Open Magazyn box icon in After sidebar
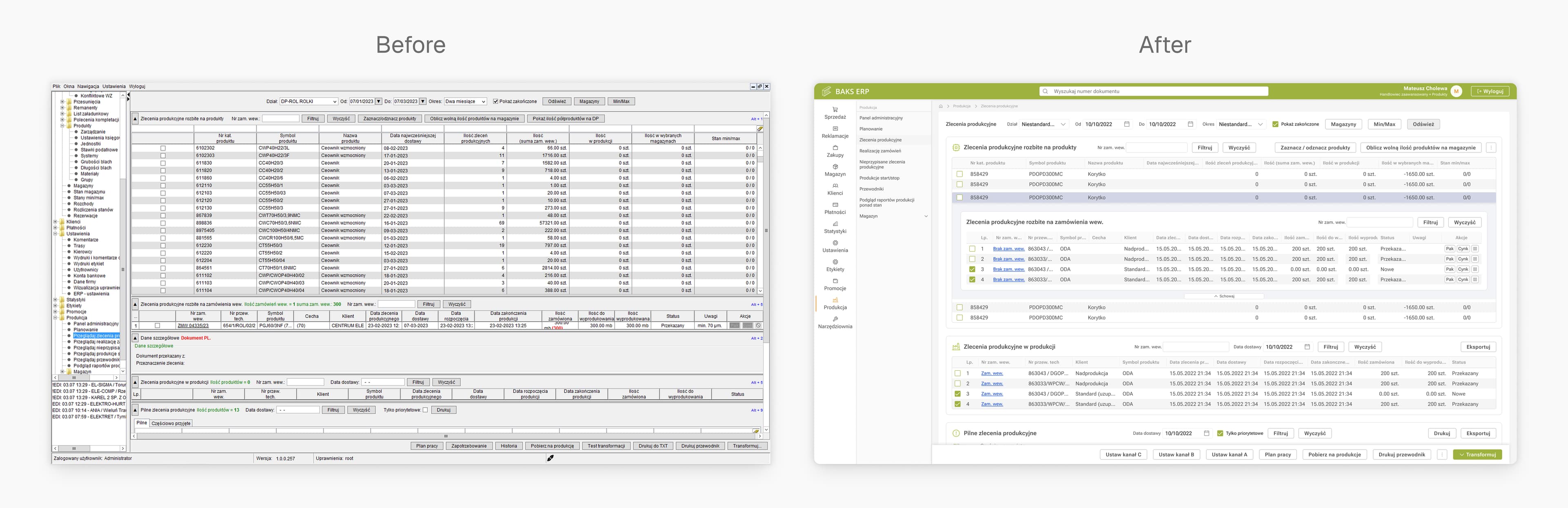The width and height of the screenshot is (1568, 508). pyautogui.click(x=835, y=166)
